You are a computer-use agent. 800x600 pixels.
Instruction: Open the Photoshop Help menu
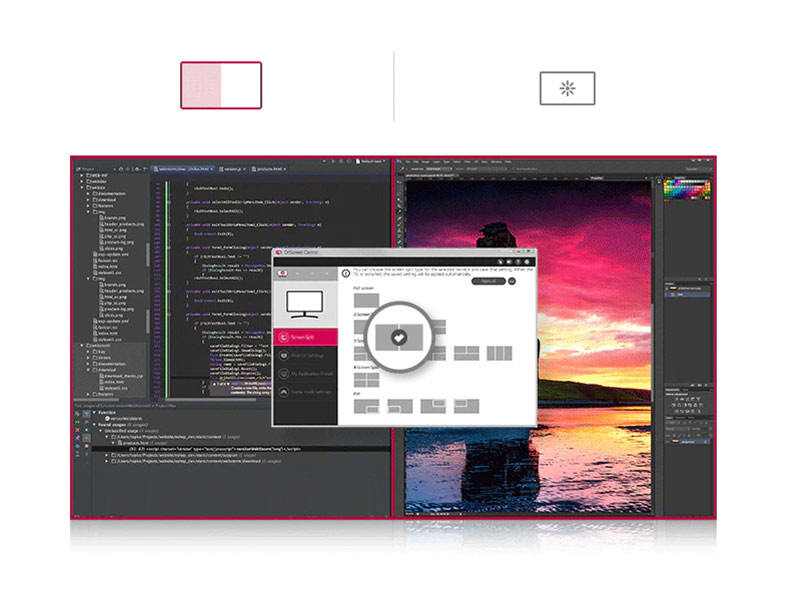point(508,162)
